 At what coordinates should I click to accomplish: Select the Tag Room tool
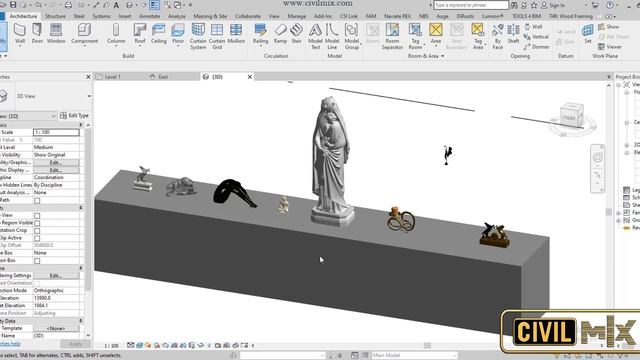[415, 36]
